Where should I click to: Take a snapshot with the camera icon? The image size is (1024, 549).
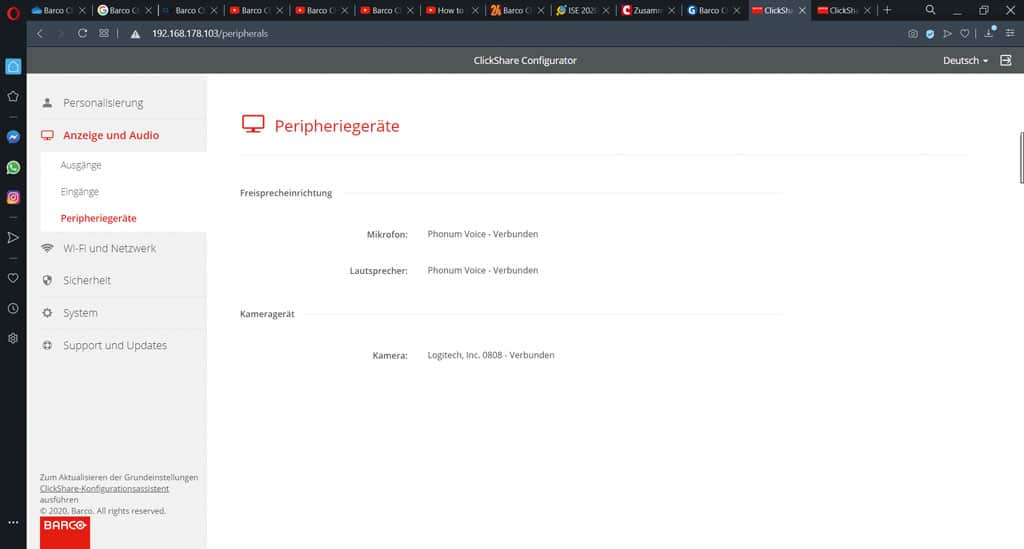[912, 34]
